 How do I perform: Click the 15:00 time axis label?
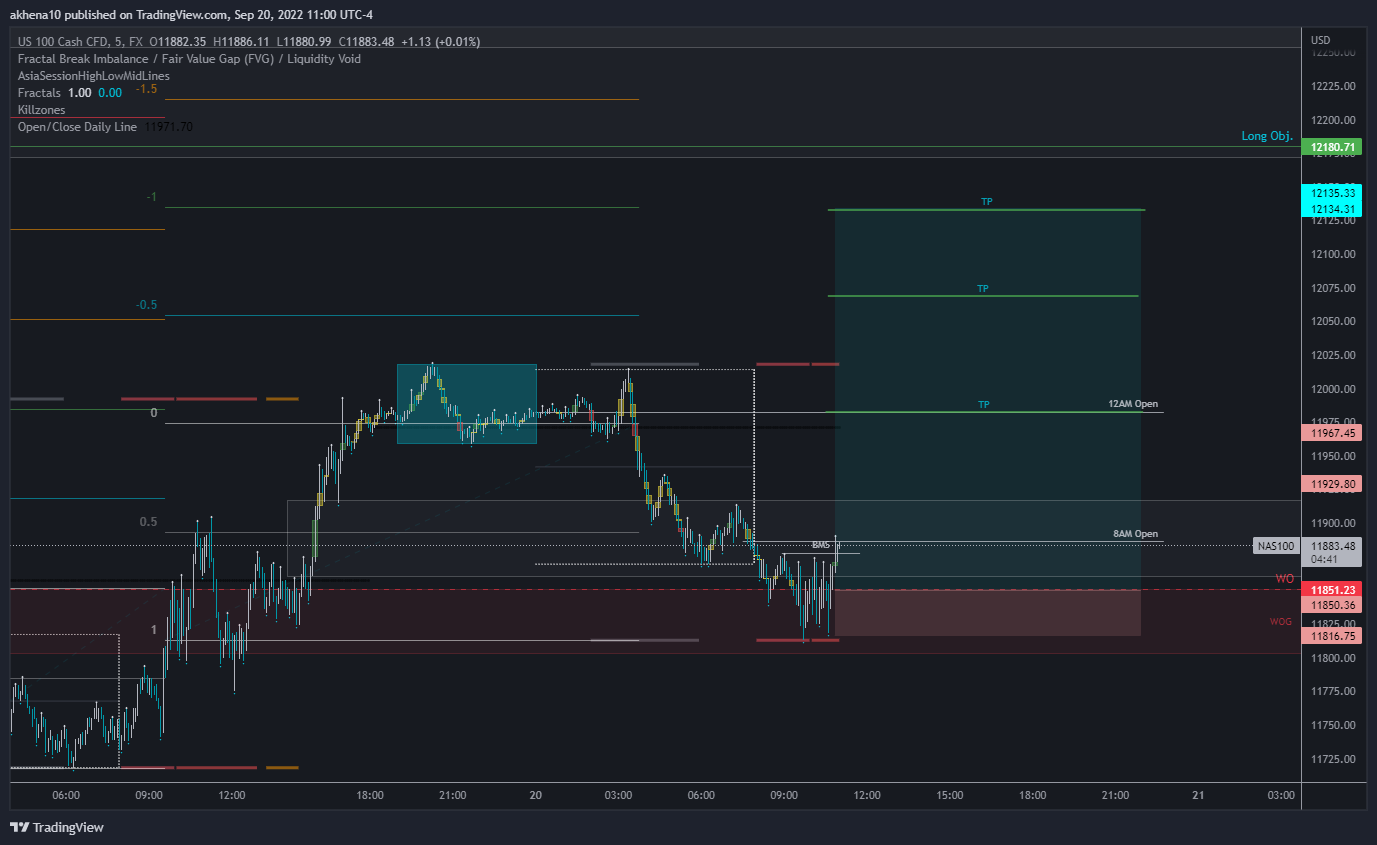[950, 796]
